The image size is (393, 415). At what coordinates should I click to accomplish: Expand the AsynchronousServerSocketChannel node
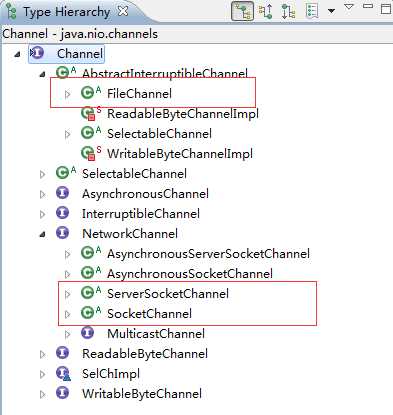click(67, 254)
